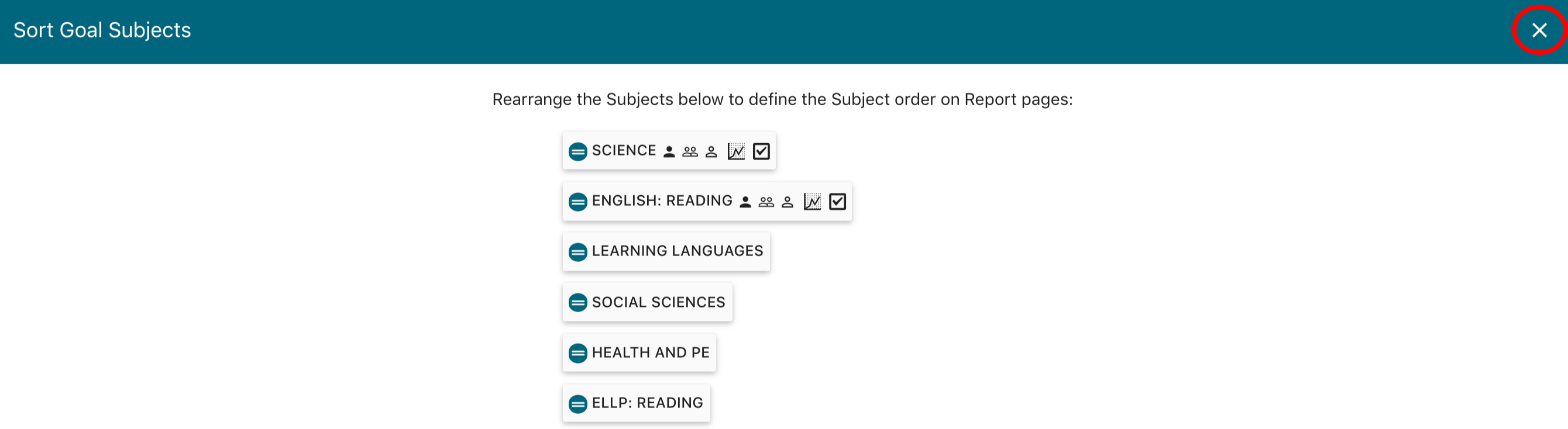Click the drag handle beside SCIENCE

pyautogui.click(x=577, y=151)
